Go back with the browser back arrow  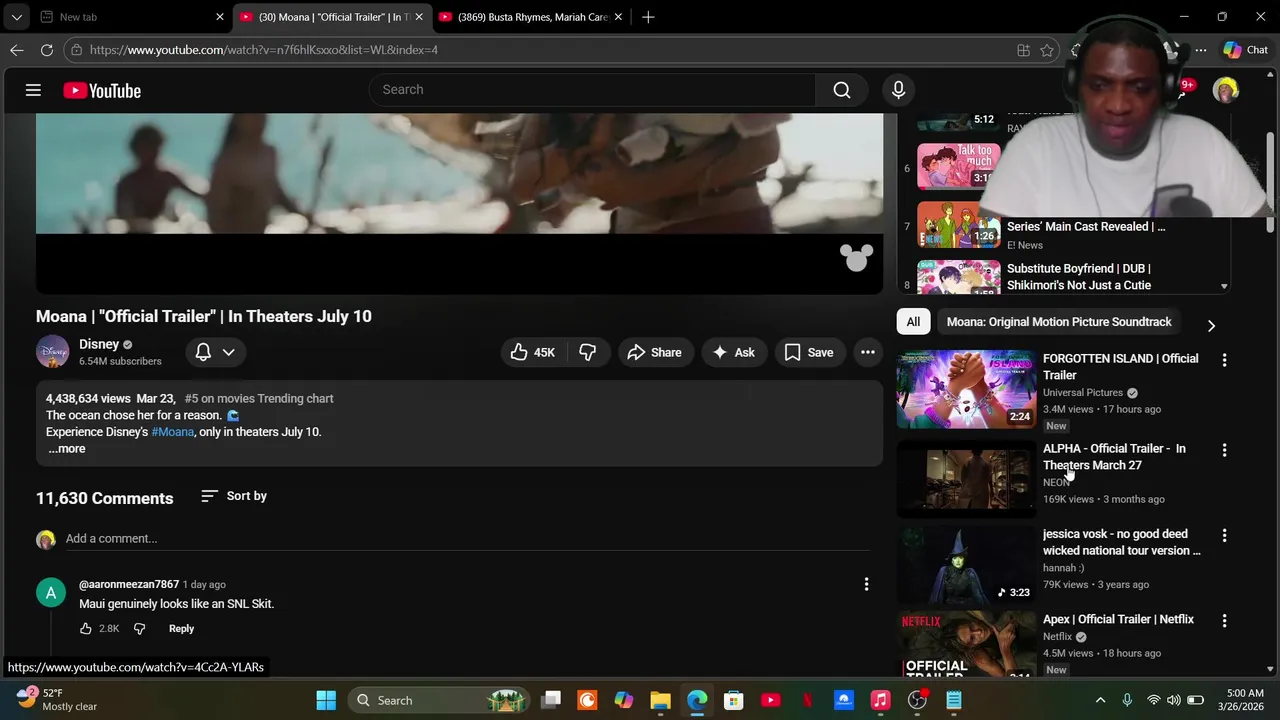click(17, 50)
